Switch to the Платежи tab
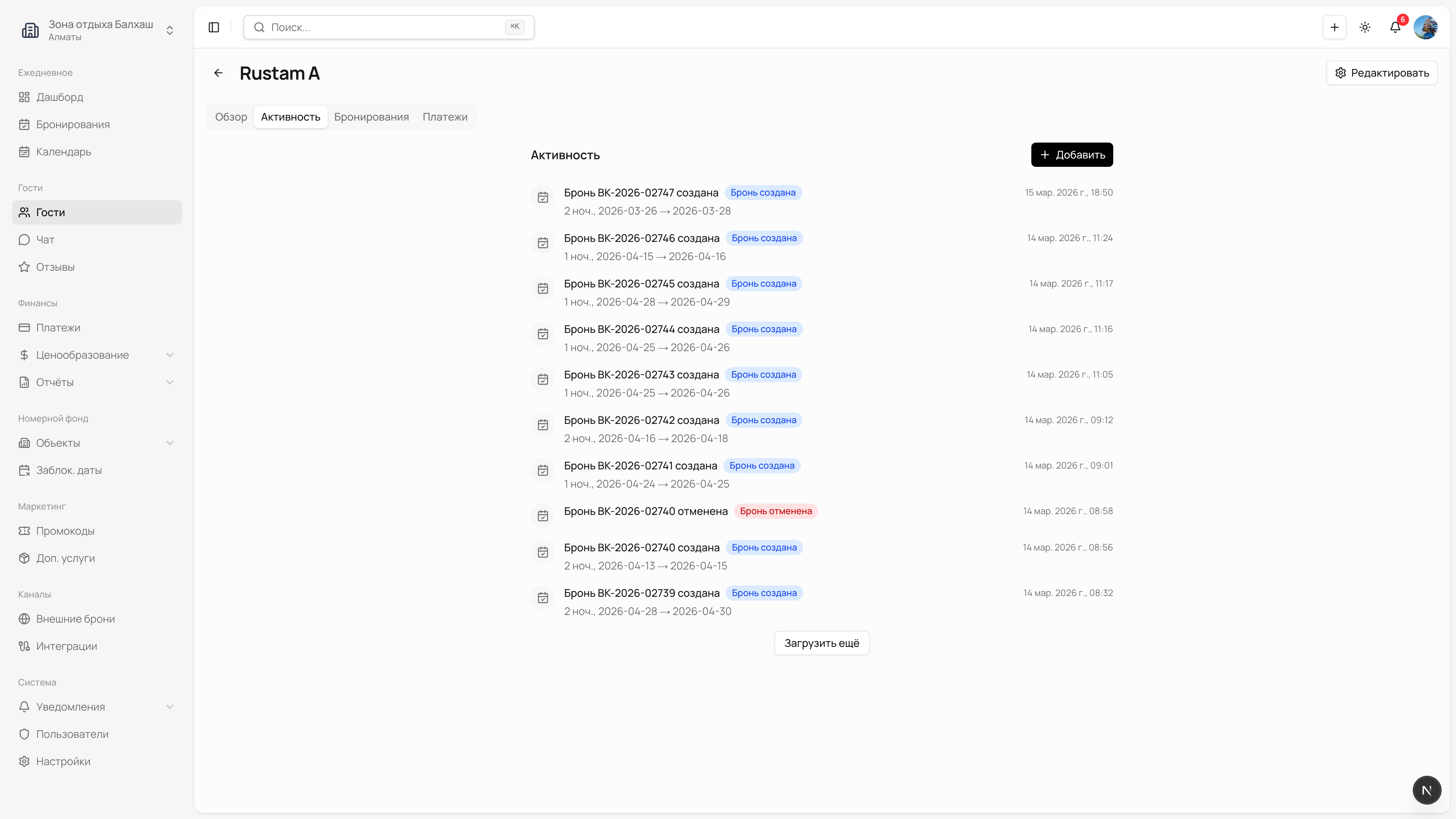 [x=445, y=117]
